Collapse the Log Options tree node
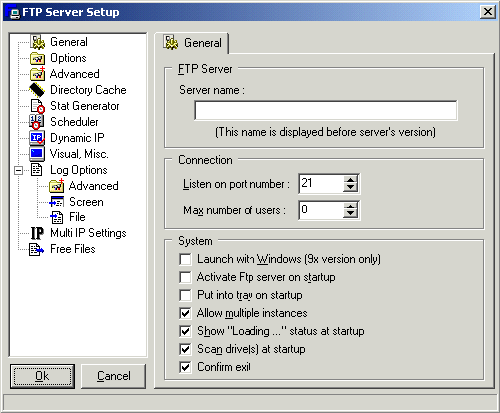Image resolution: width=500 pixels, height=413 pixels. 19,170
